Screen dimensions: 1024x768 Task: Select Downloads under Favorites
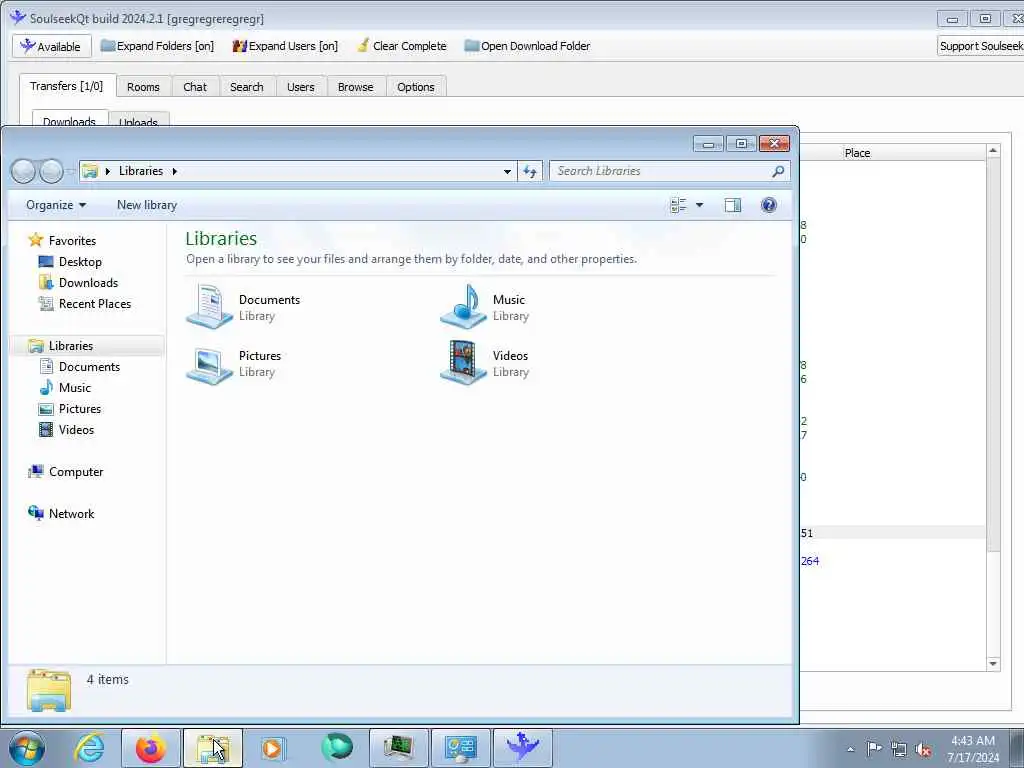pyautogui.click(x=88, y=283)
